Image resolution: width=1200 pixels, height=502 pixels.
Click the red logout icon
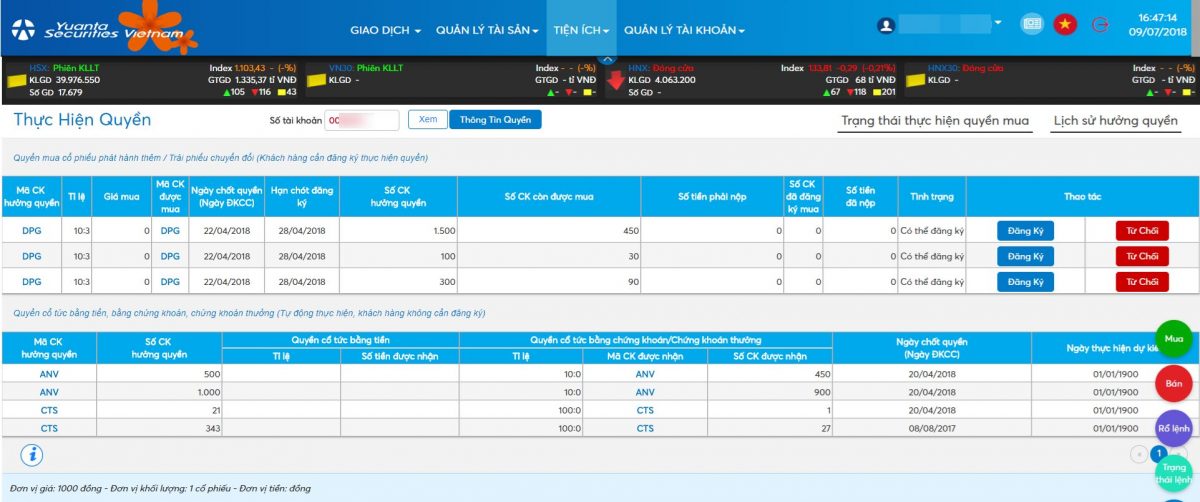point(1100,25)
